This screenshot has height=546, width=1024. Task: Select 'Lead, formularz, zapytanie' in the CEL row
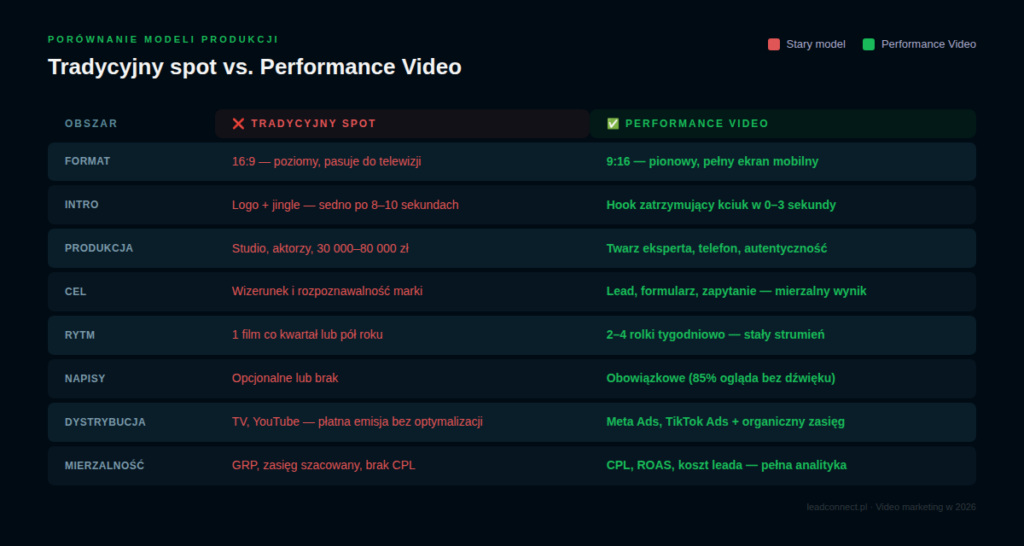tap(735, 291)
